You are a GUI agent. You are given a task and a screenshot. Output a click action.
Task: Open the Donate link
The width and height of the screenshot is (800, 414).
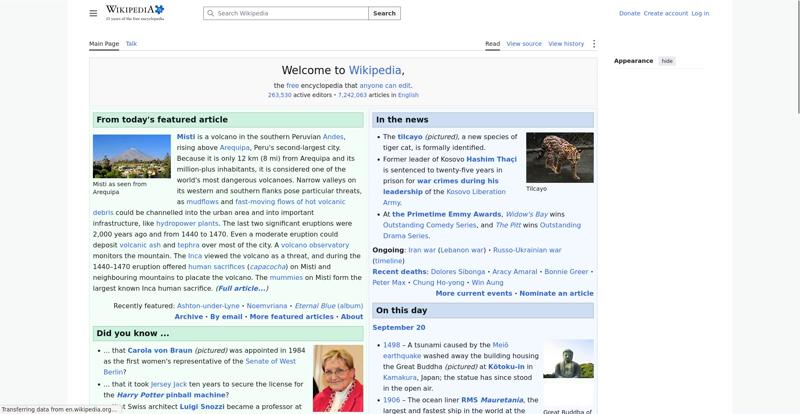point(629,13)
